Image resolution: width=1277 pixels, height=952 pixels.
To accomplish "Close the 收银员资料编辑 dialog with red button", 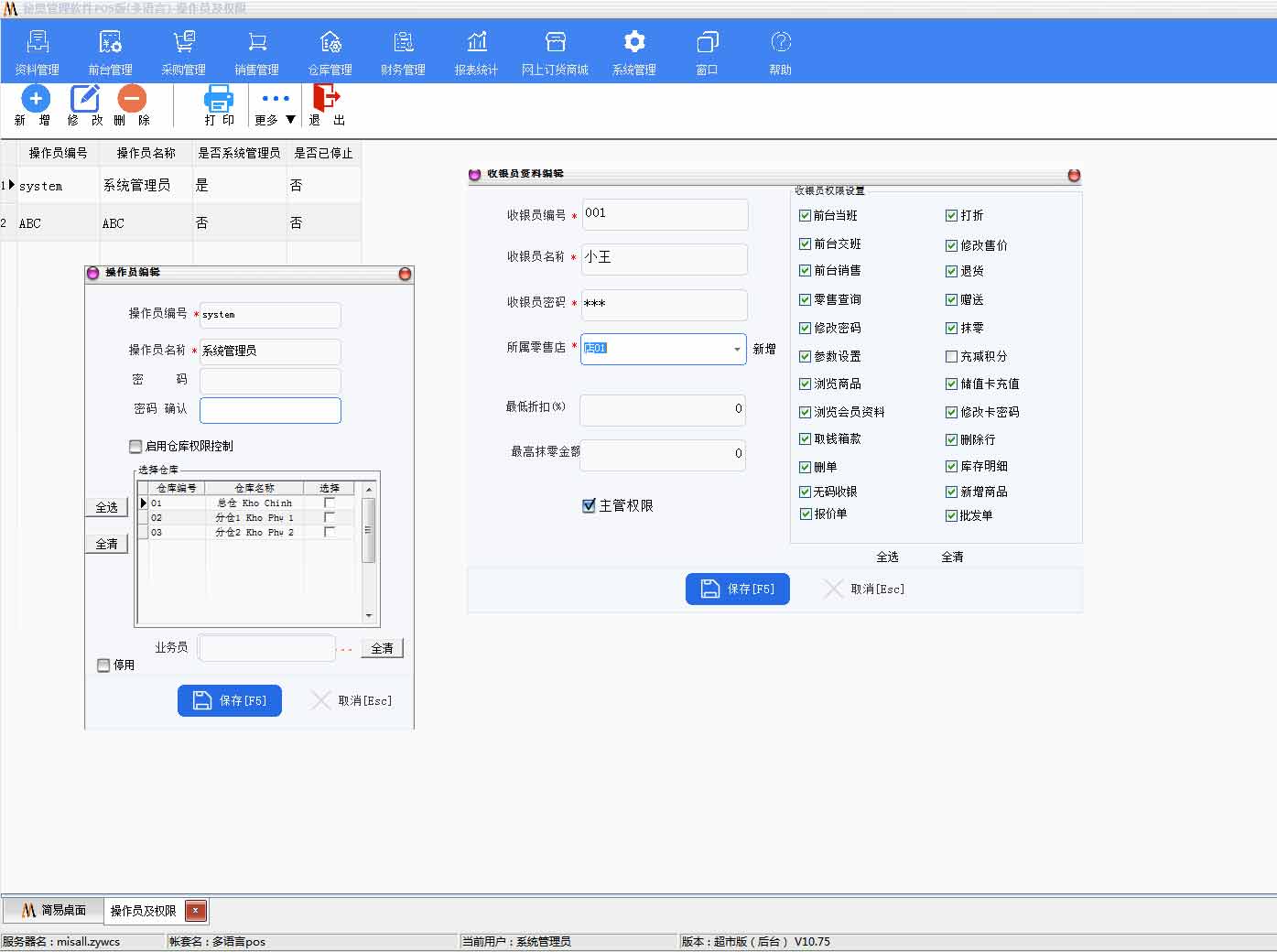I will (x=1074, y=175).
